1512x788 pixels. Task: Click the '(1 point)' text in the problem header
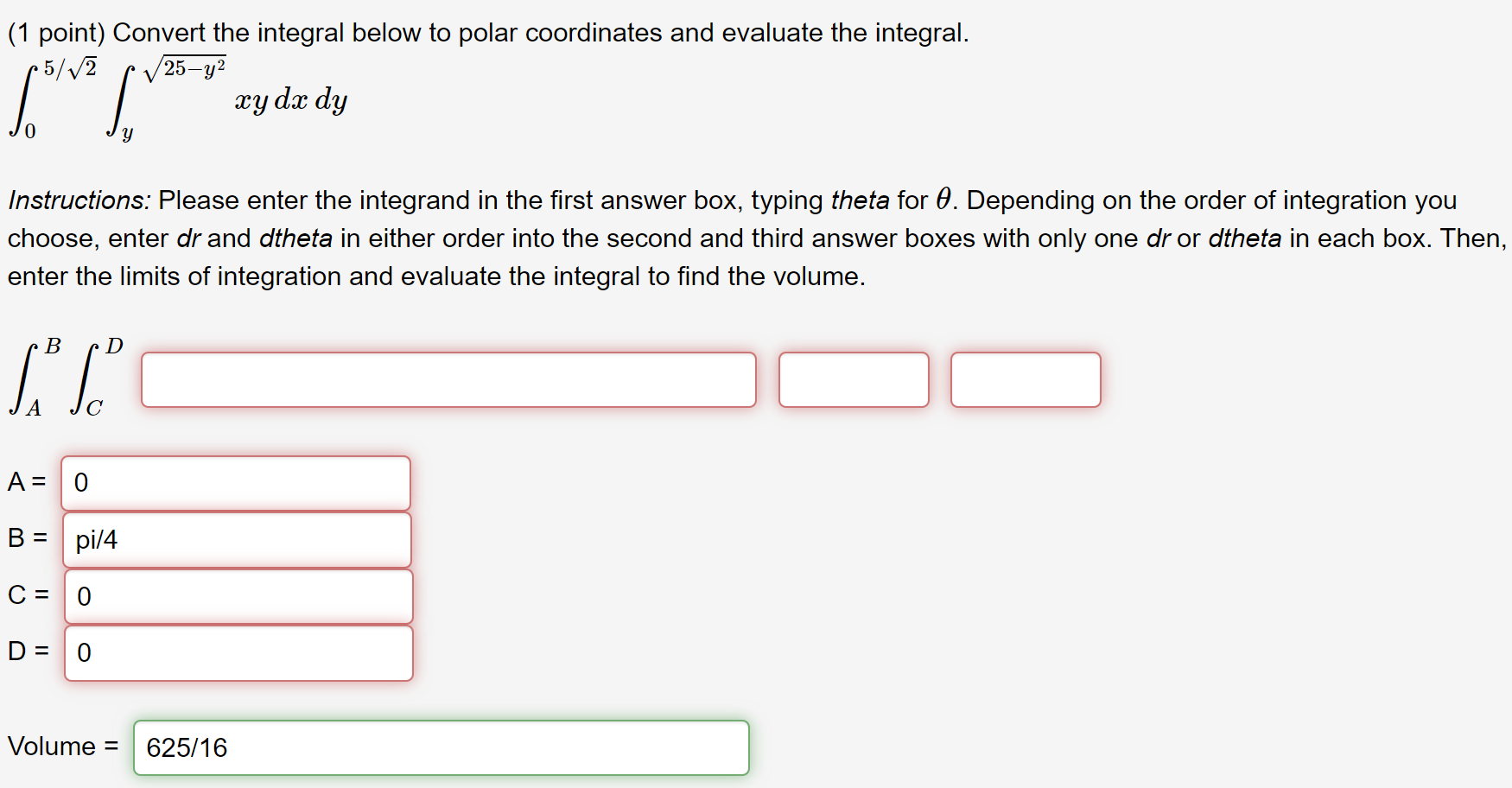[x=56, y=33]
